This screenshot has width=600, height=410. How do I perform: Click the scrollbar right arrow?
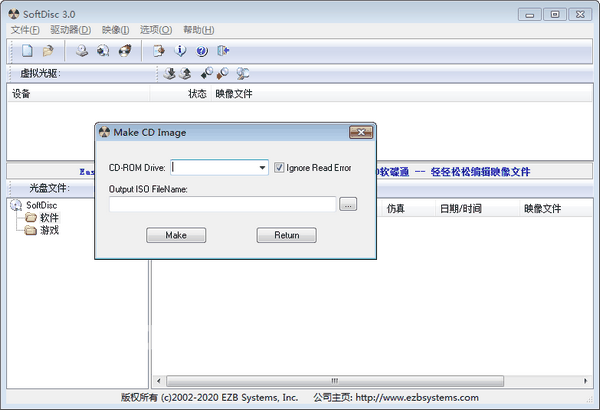(585, 381)
